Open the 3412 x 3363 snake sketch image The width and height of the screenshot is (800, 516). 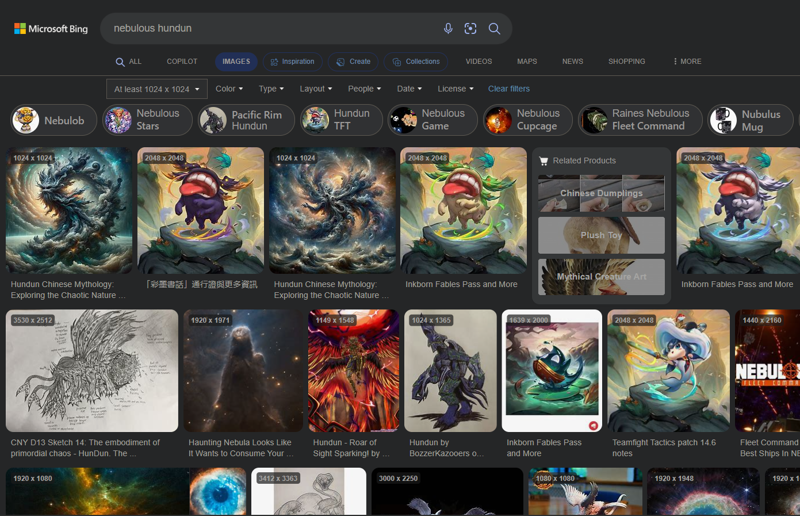[x=309, y=492]
